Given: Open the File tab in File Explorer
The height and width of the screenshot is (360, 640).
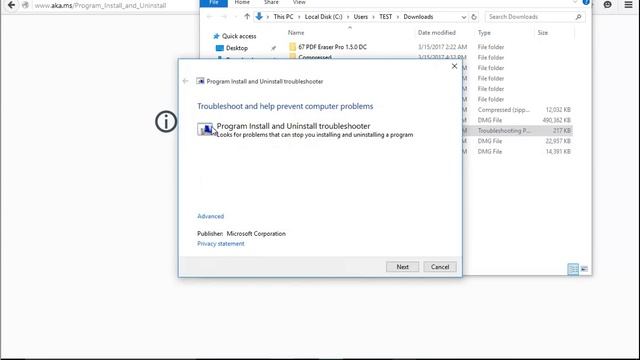Looking at the screenshot, I should 213,2.
